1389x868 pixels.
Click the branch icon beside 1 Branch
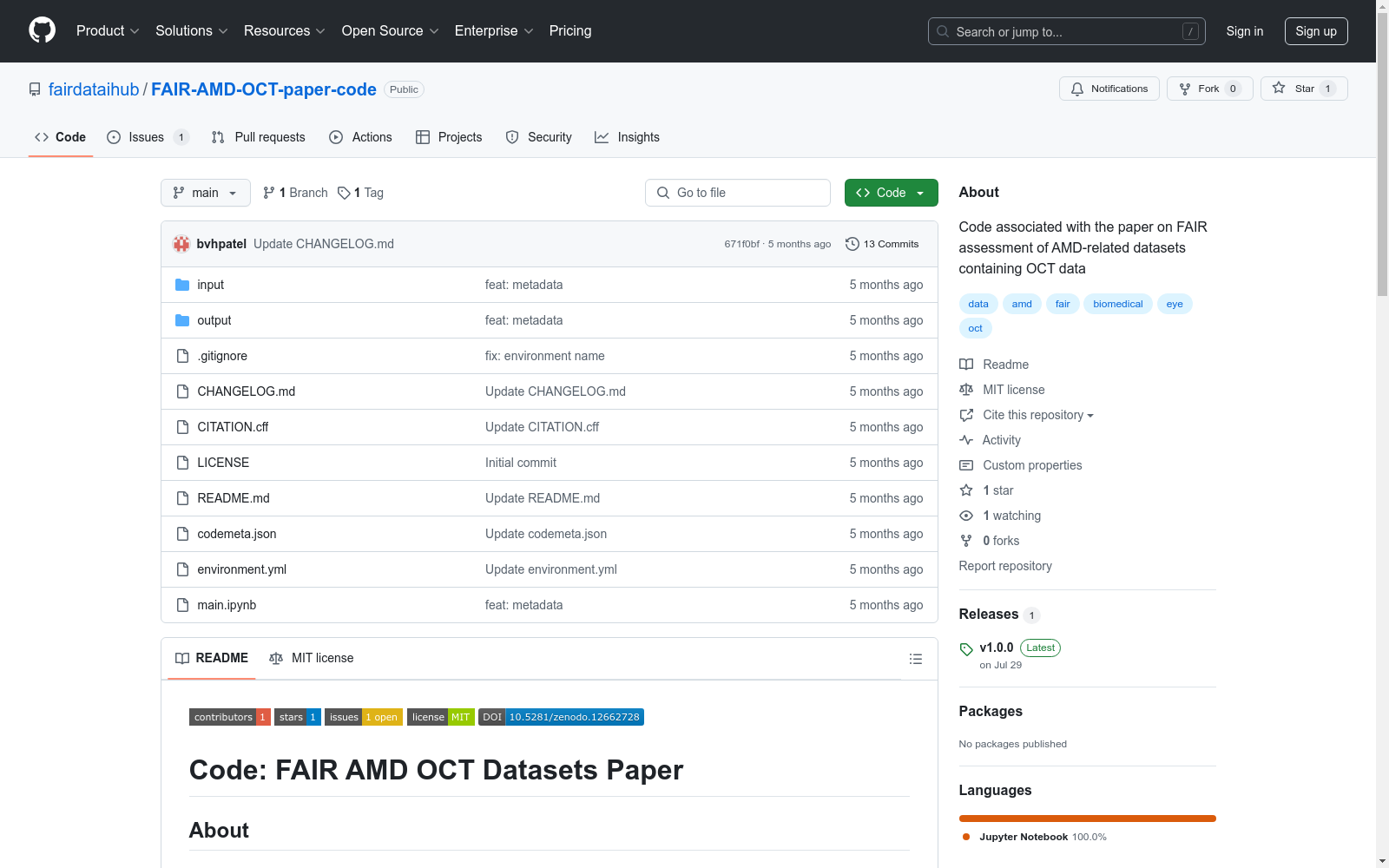[x=268, y=192]
